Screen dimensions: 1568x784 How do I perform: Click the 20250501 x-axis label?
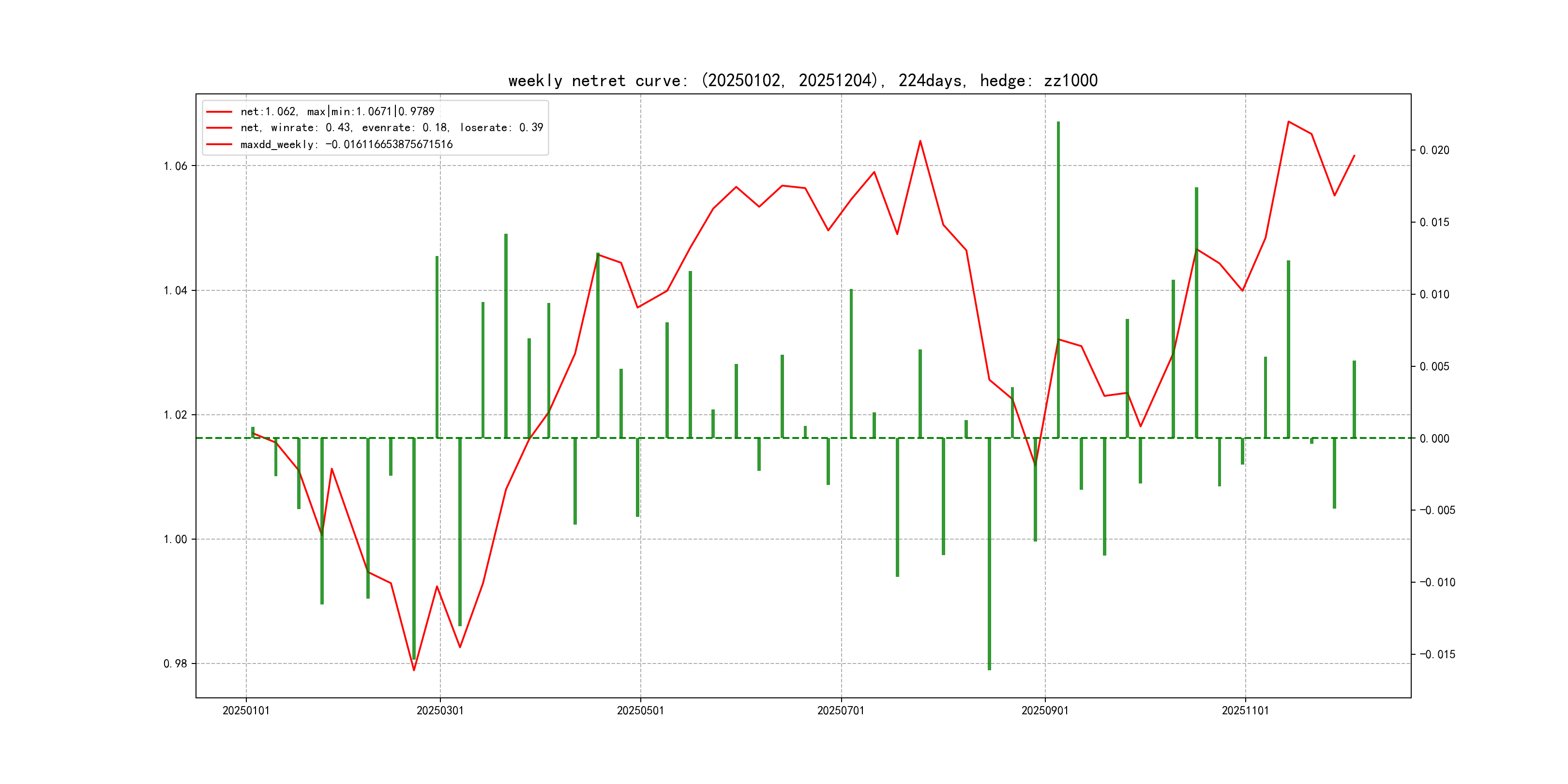pos(640,710)
